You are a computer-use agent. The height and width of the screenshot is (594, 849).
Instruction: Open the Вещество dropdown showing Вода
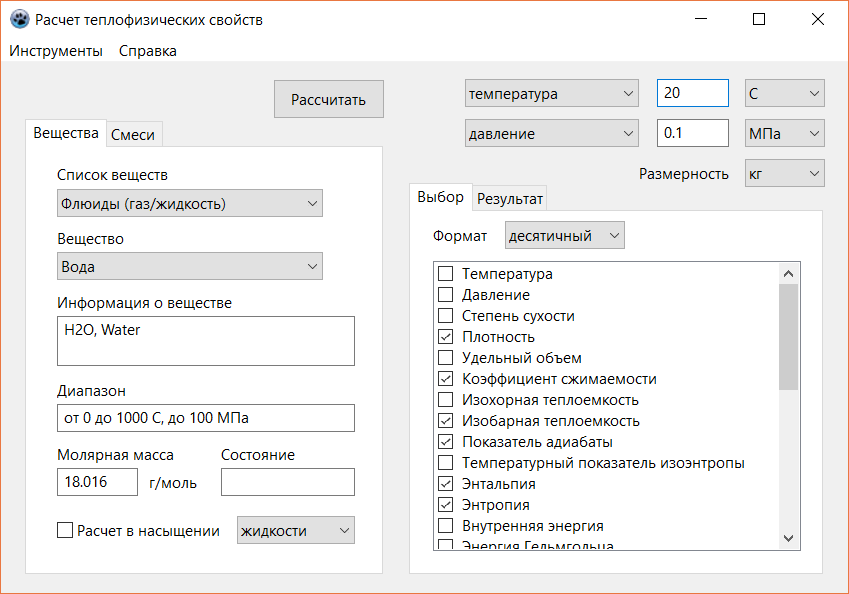[189, 267]
